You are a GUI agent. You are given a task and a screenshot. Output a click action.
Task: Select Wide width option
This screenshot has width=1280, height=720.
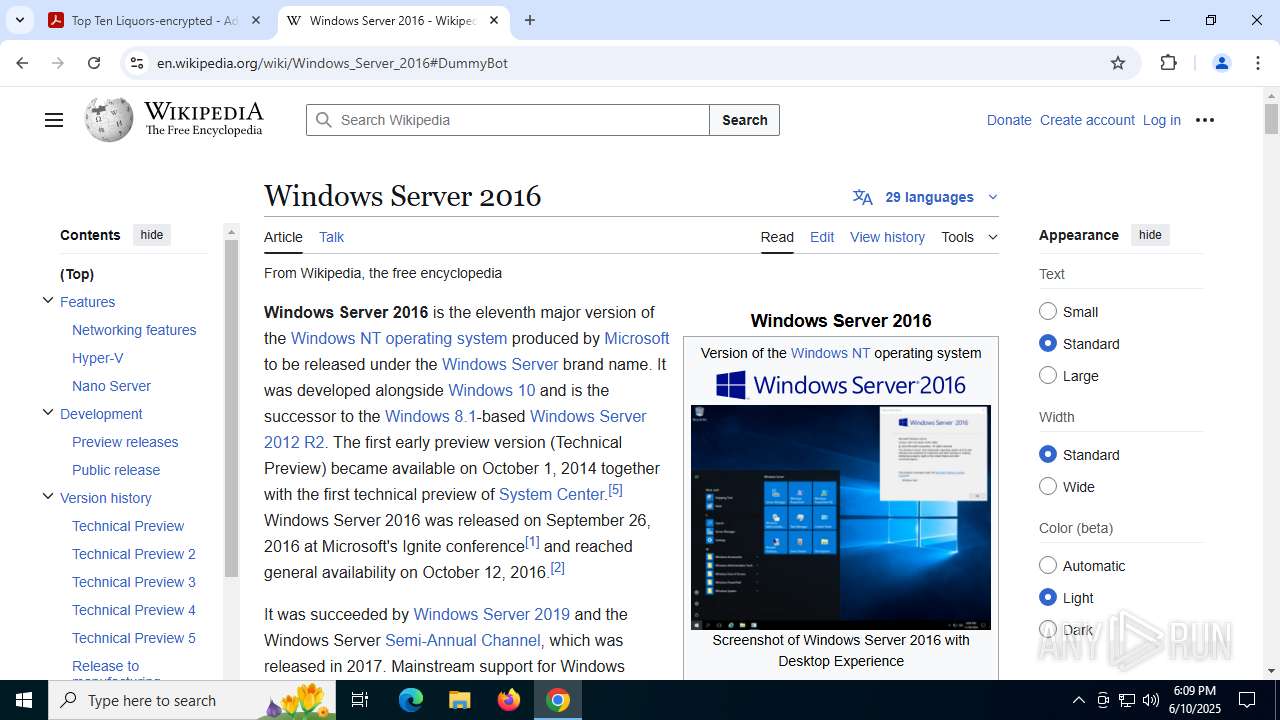pyautogui.click(x=1048, y=486)
